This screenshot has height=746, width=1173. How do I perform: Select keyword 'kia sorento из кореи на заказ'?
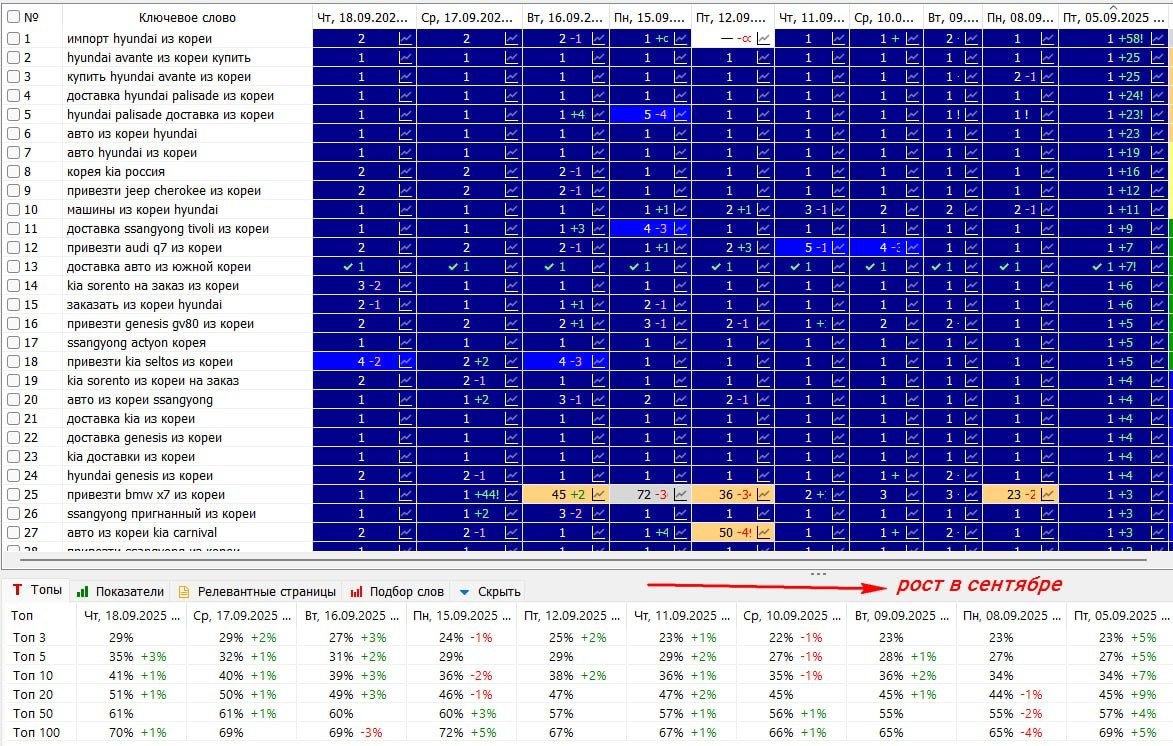click(153, 380)
